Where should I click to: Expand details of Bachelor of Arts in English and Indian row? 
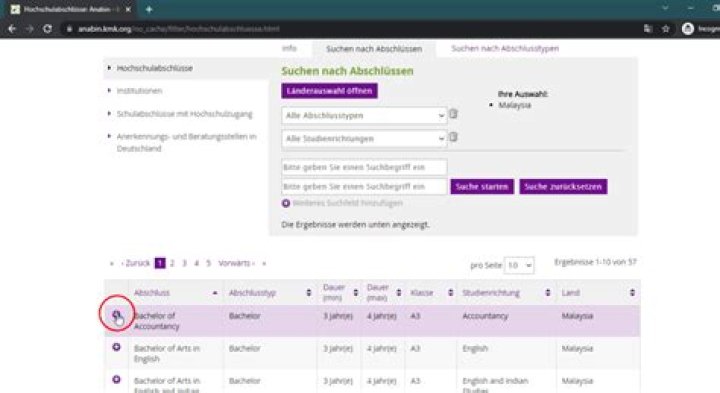tap(116, 379)
